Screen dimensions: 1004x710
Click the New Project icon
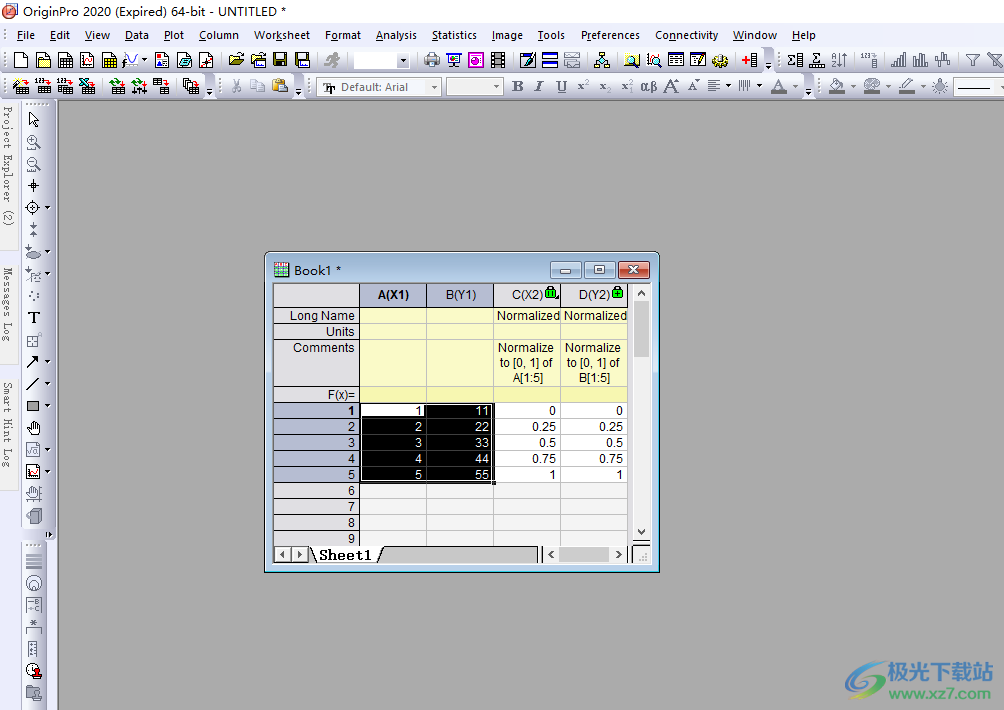(19, 61)
